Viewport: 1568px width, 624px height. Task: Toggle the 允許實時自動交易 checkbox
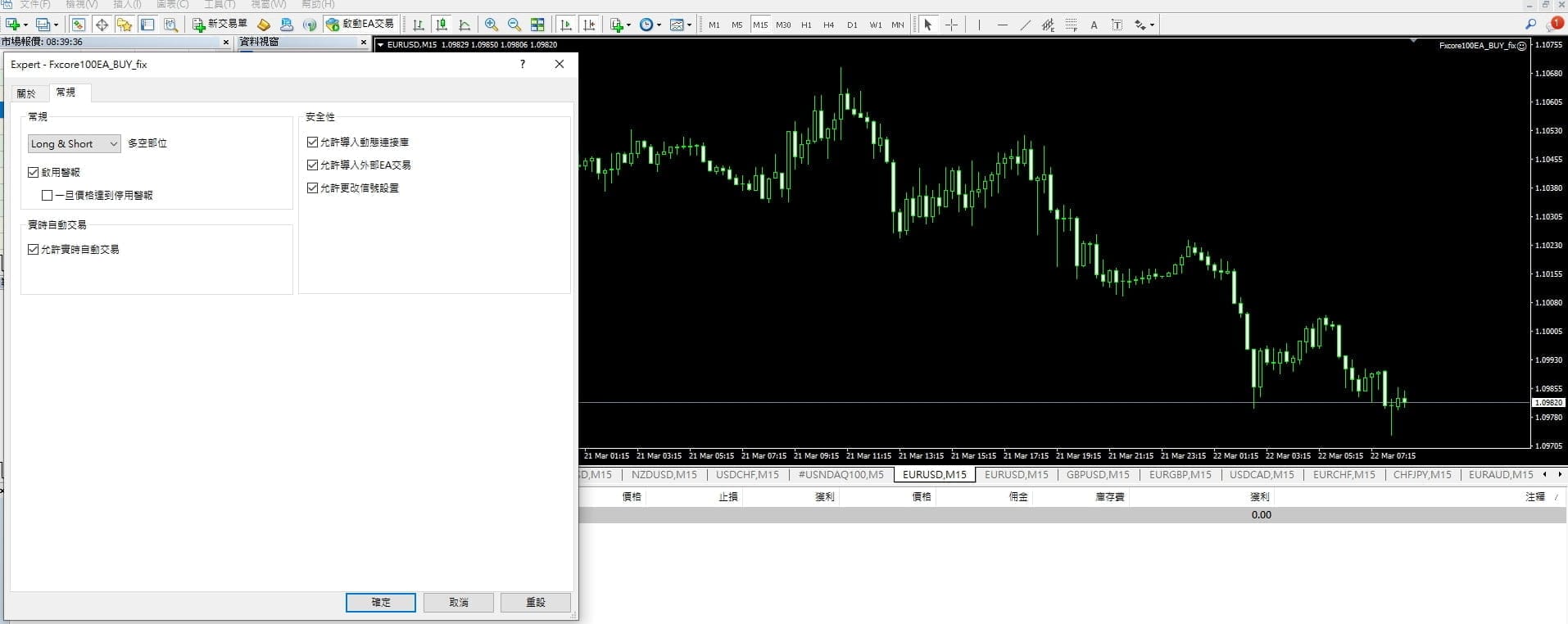(34, 249)
